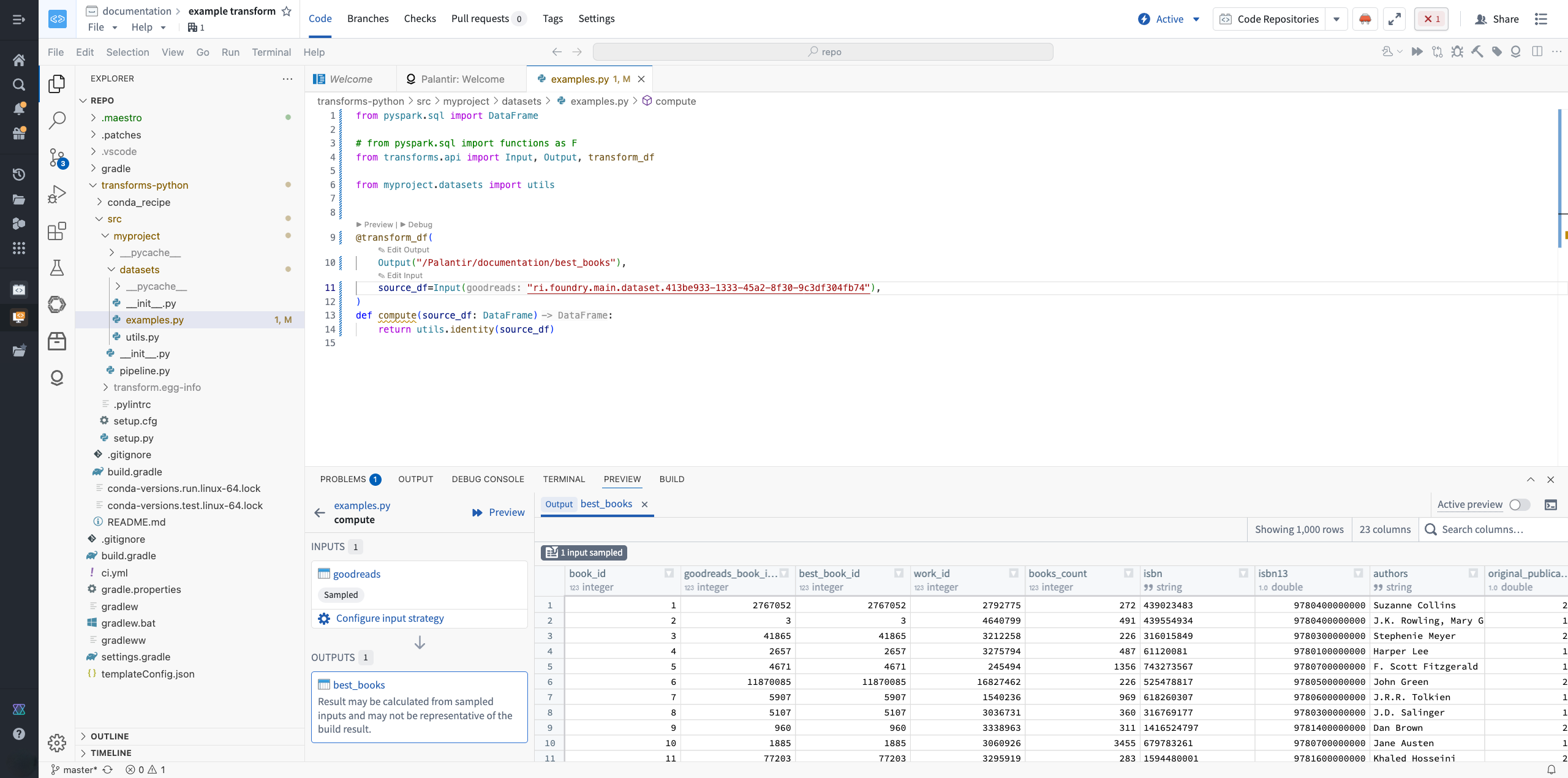1568x778 pixels.
Task: Click the master branch in status bar
Action: pos(73,769)
